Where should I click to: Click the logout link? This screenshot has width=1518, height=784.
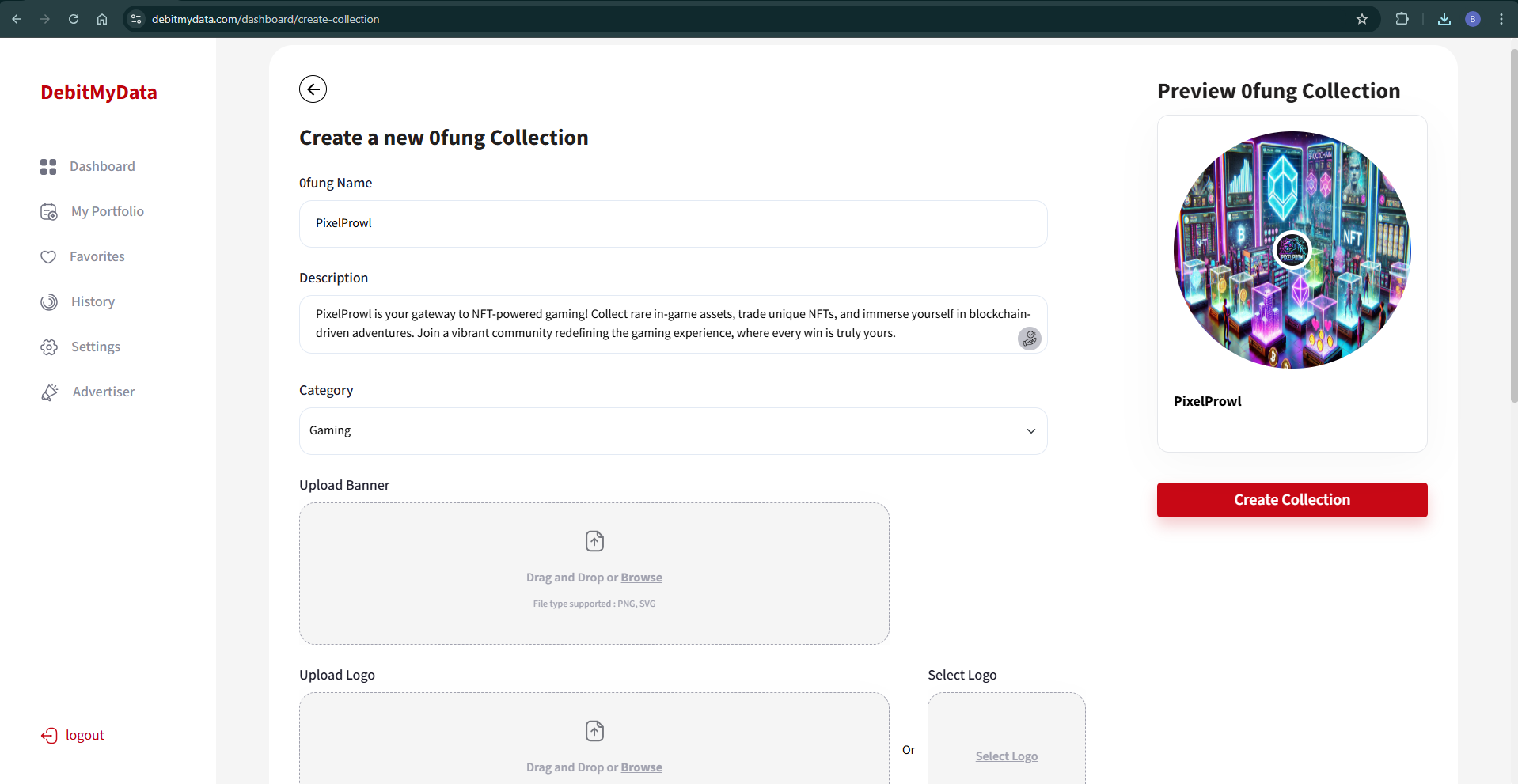tap(84, 736)
